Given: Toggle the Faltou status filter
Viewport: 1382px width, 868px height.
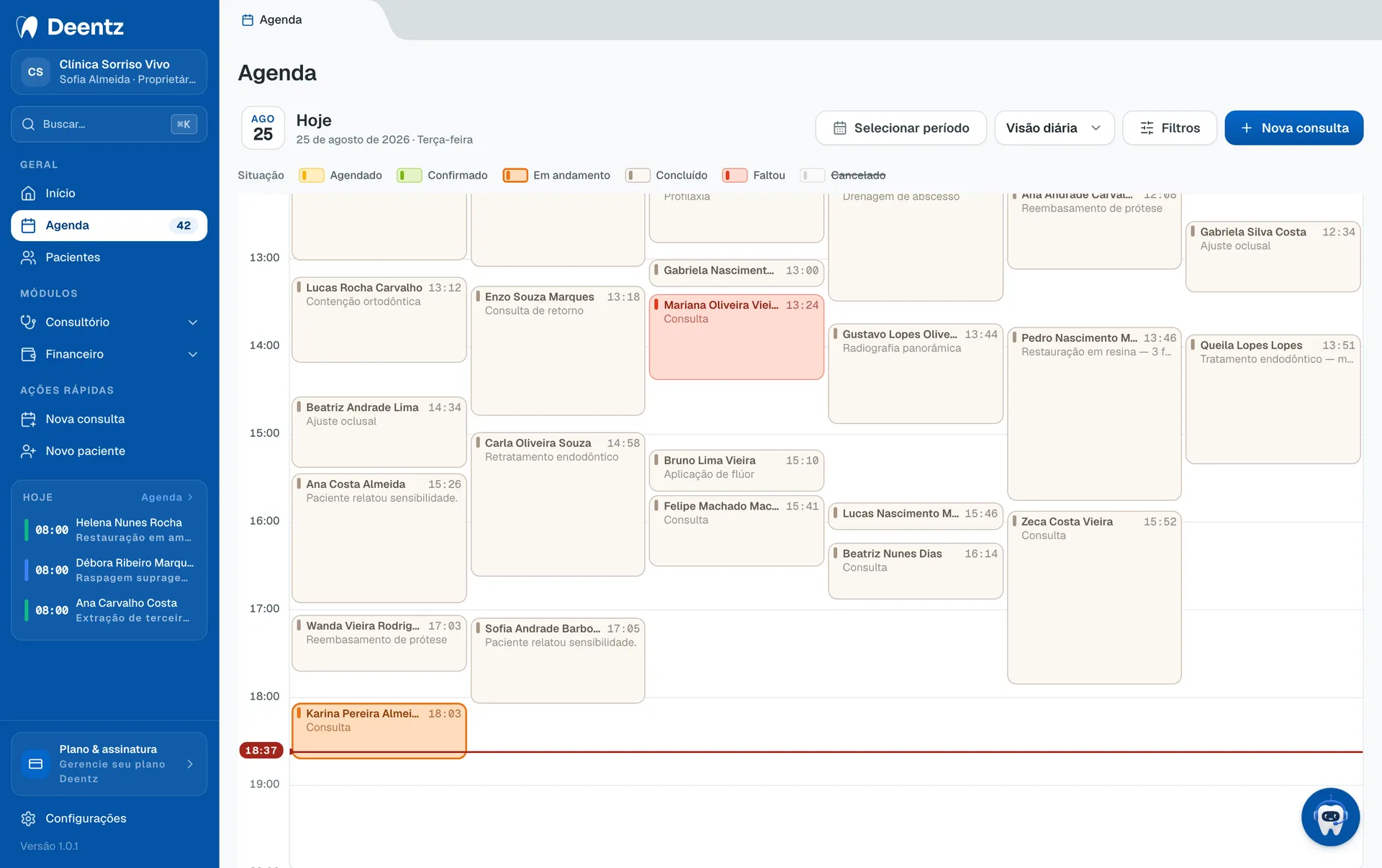Looking at the screenshot, I should pos(754,176).
